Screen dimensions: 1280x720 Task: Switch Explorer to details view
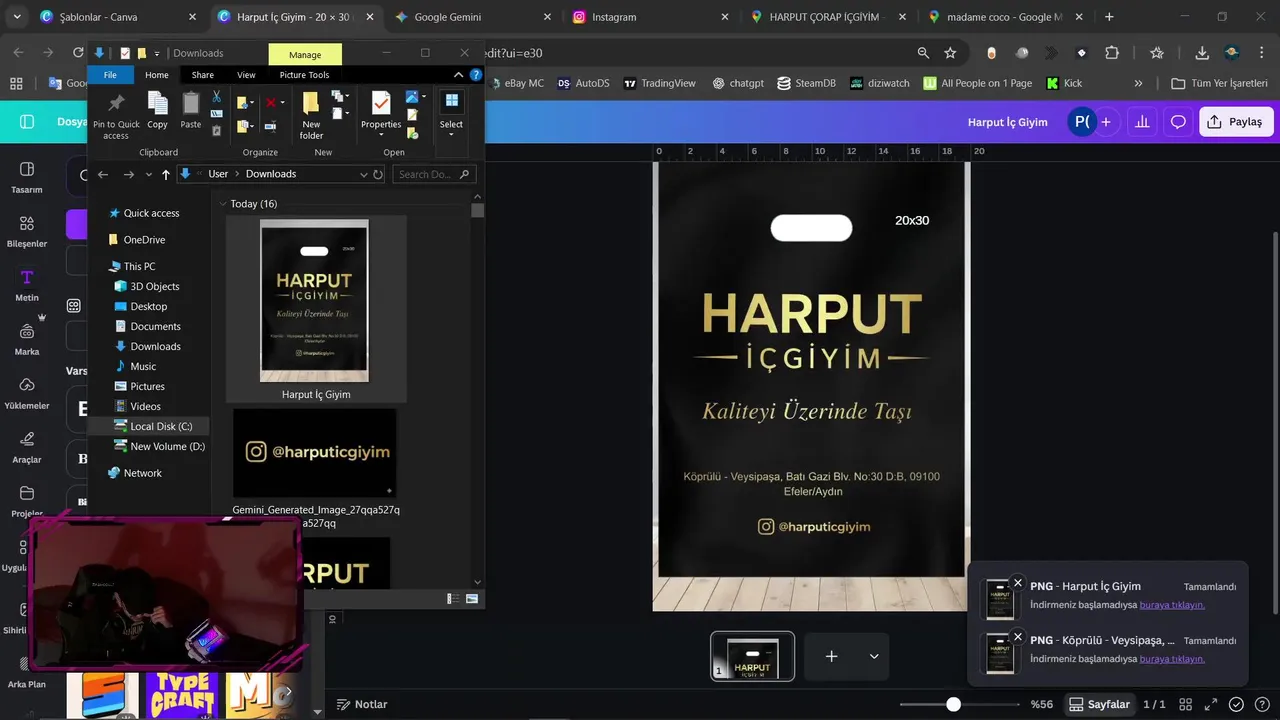click(454, 598)
